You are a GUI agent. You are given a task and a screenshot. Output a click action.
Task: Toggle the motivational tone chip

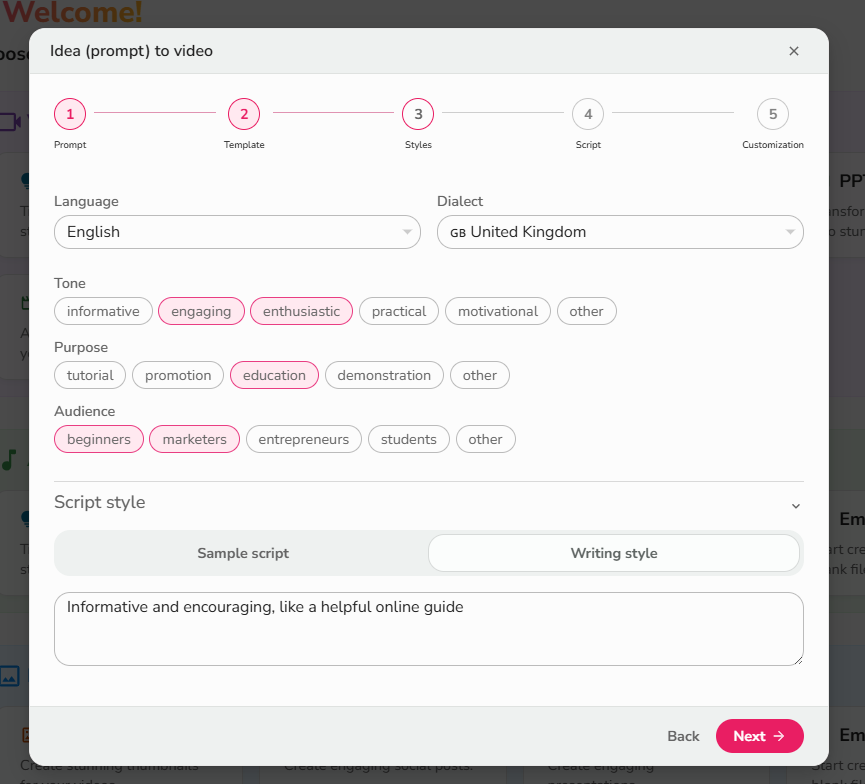pos(498,311)
